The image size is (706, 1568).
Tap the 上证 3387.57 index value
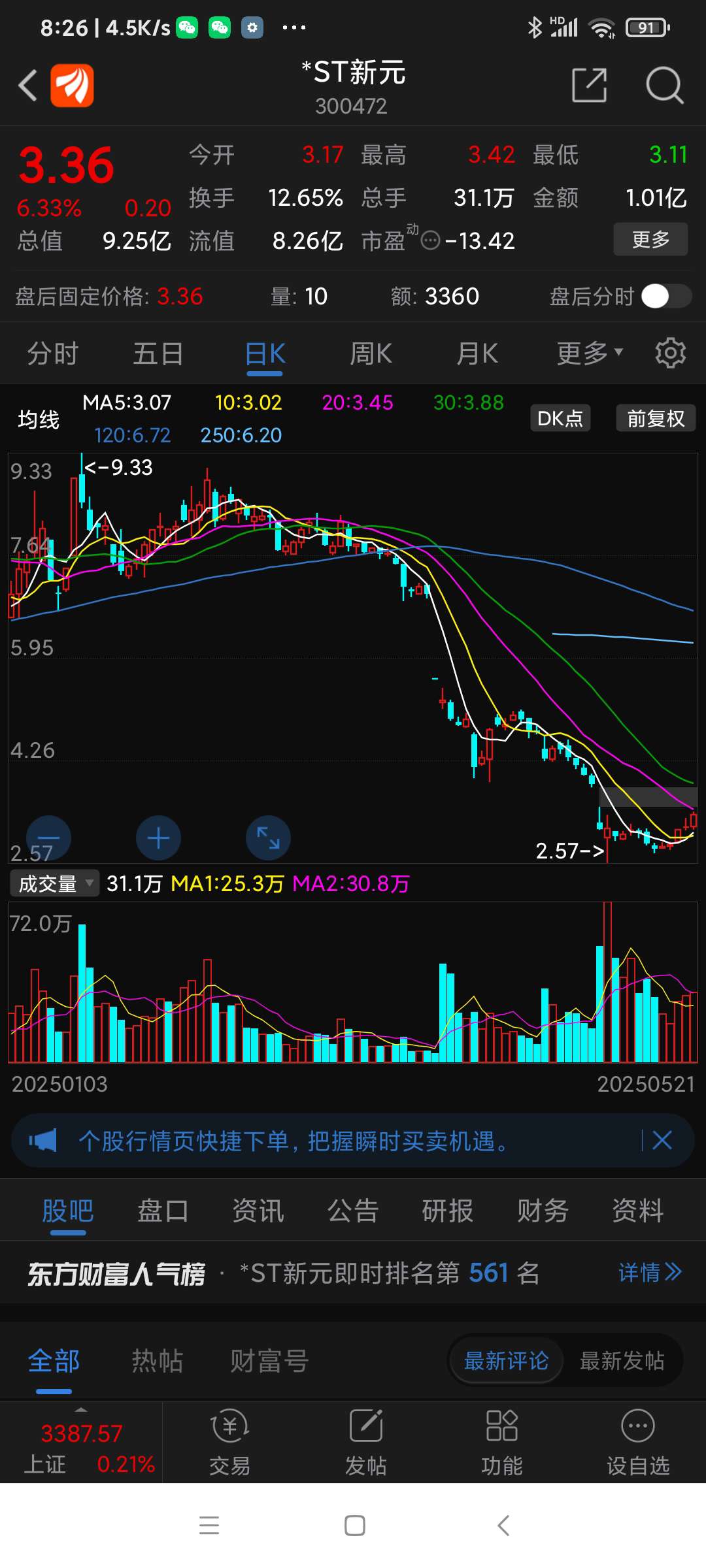pos(82,1433)
